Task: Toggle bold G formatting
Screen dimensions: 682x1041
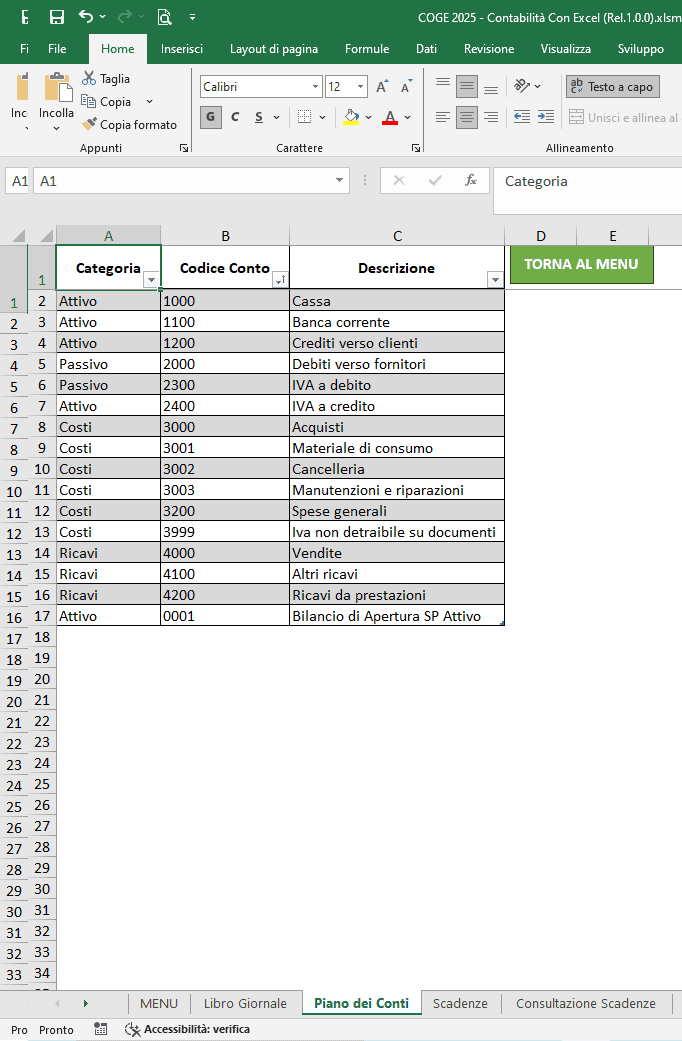Action: tap(211, 118)
